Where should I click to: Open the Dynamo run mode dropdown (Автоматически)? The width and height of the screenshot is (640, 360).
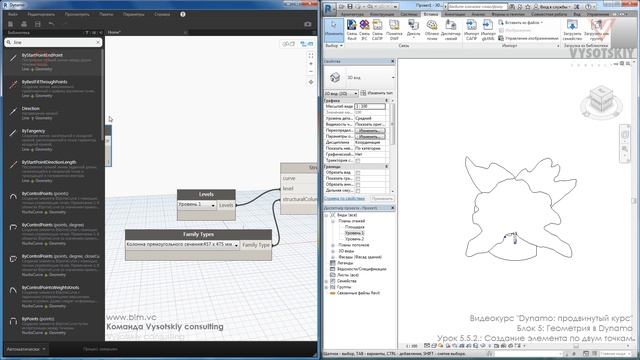pos(26,349)
